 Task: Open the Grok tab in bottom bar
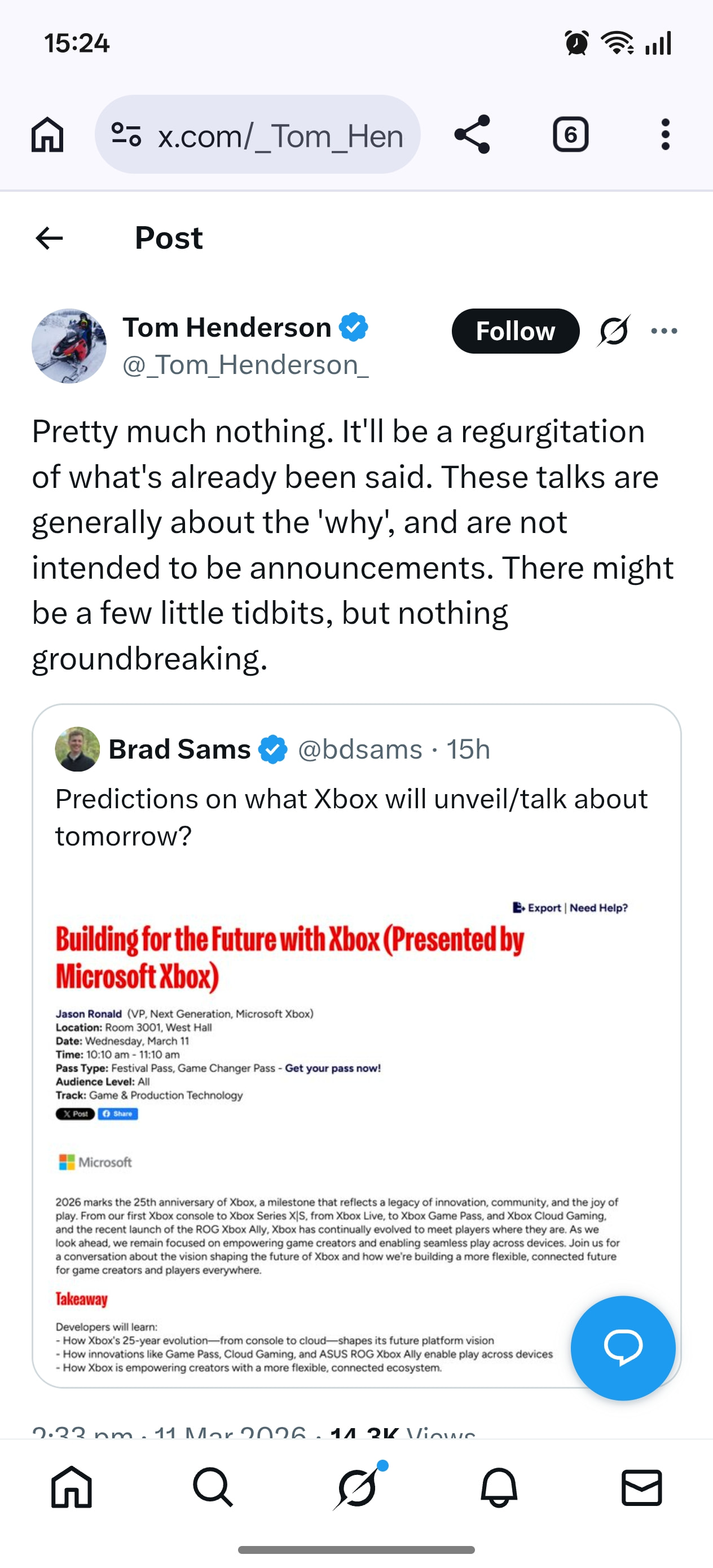358,1487
